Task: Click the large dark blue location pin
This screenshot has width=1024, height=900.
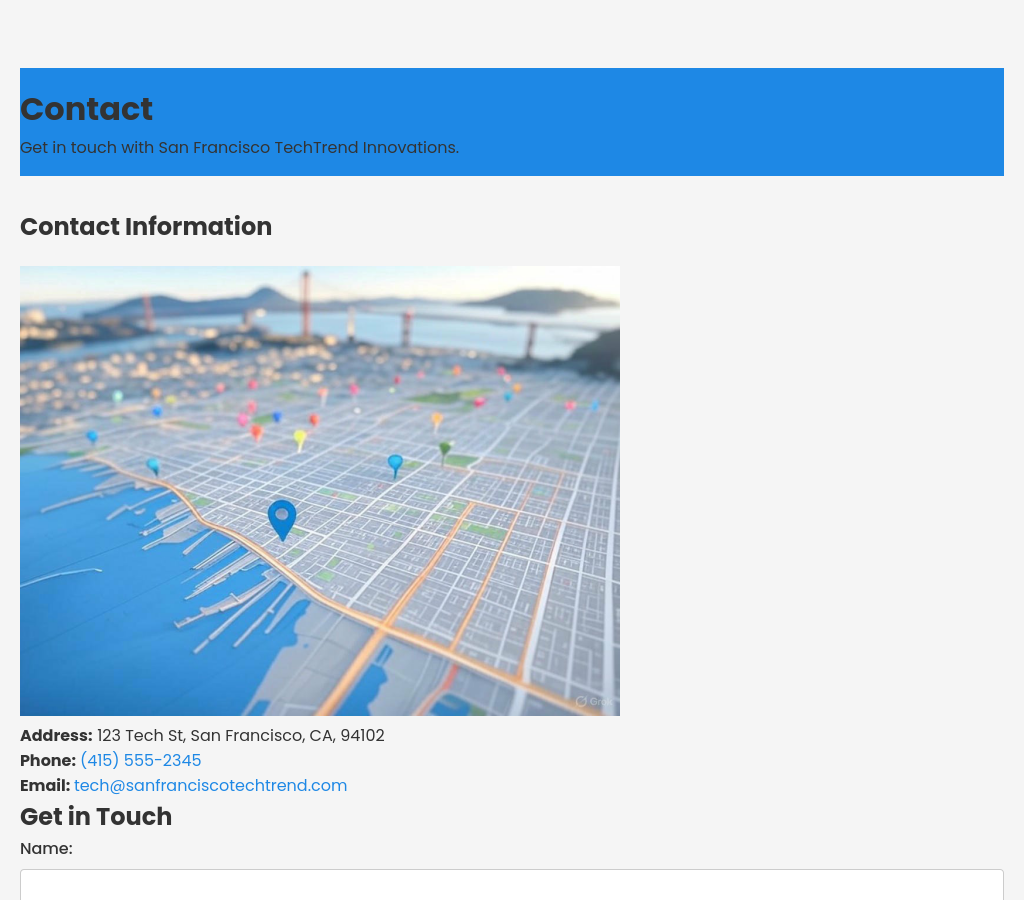Action: (x=282, y=518)
